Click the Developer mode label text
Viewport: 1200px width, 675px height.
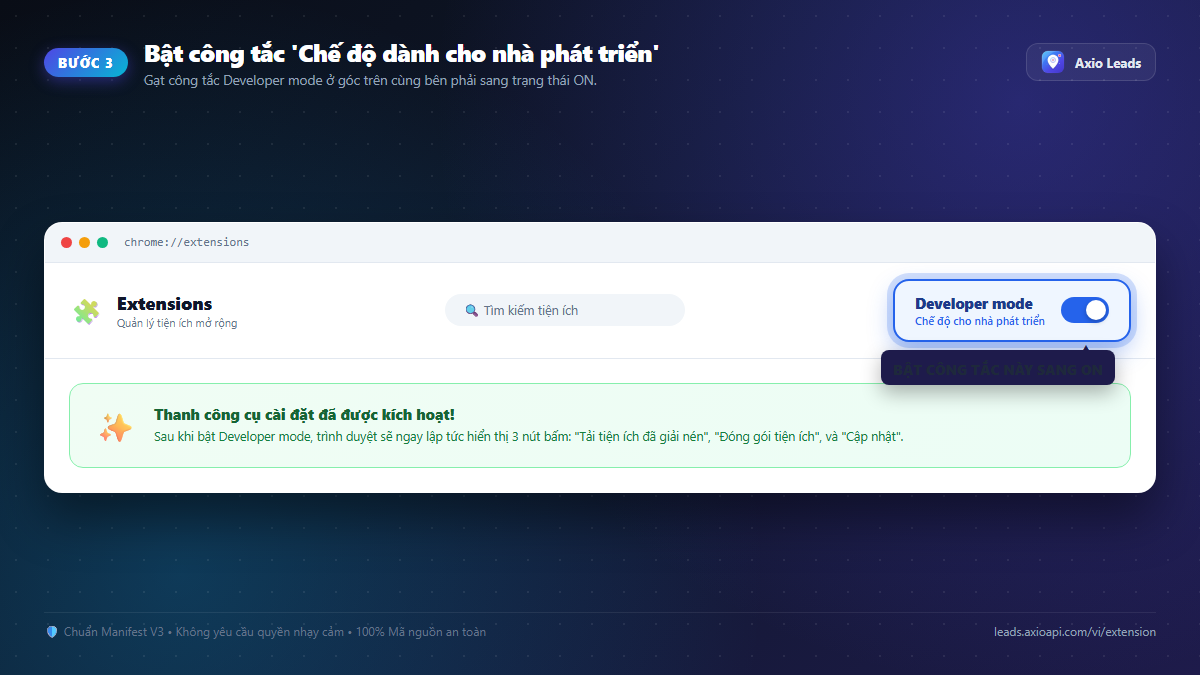974,304
